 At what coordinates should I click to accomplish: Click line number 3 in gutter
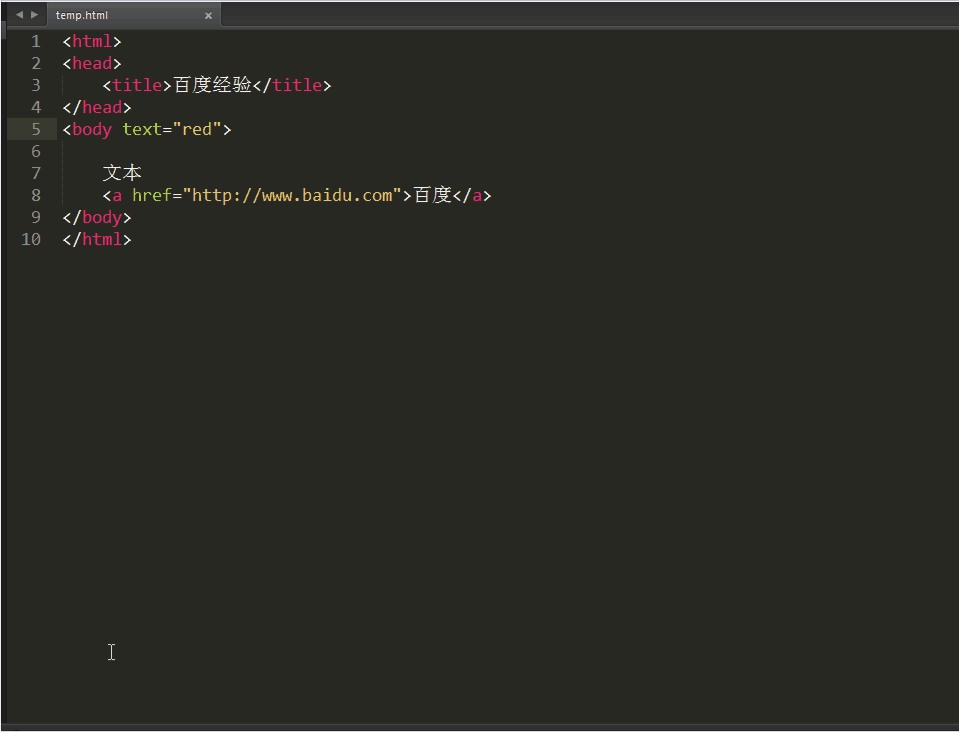(36, 86)
